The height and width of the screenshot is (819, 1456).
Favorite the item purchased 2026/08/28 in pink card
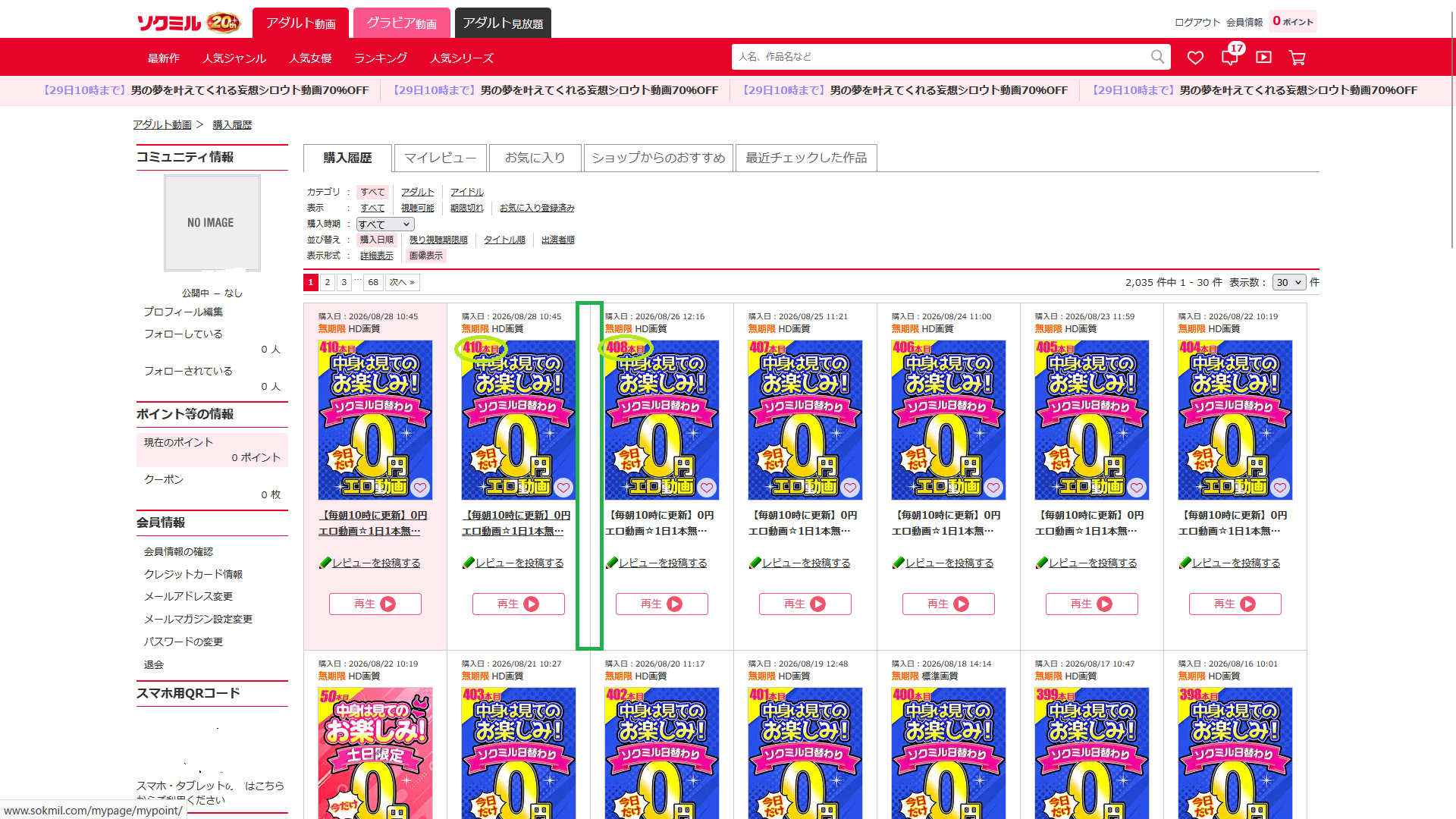click(x=420, y=488)
